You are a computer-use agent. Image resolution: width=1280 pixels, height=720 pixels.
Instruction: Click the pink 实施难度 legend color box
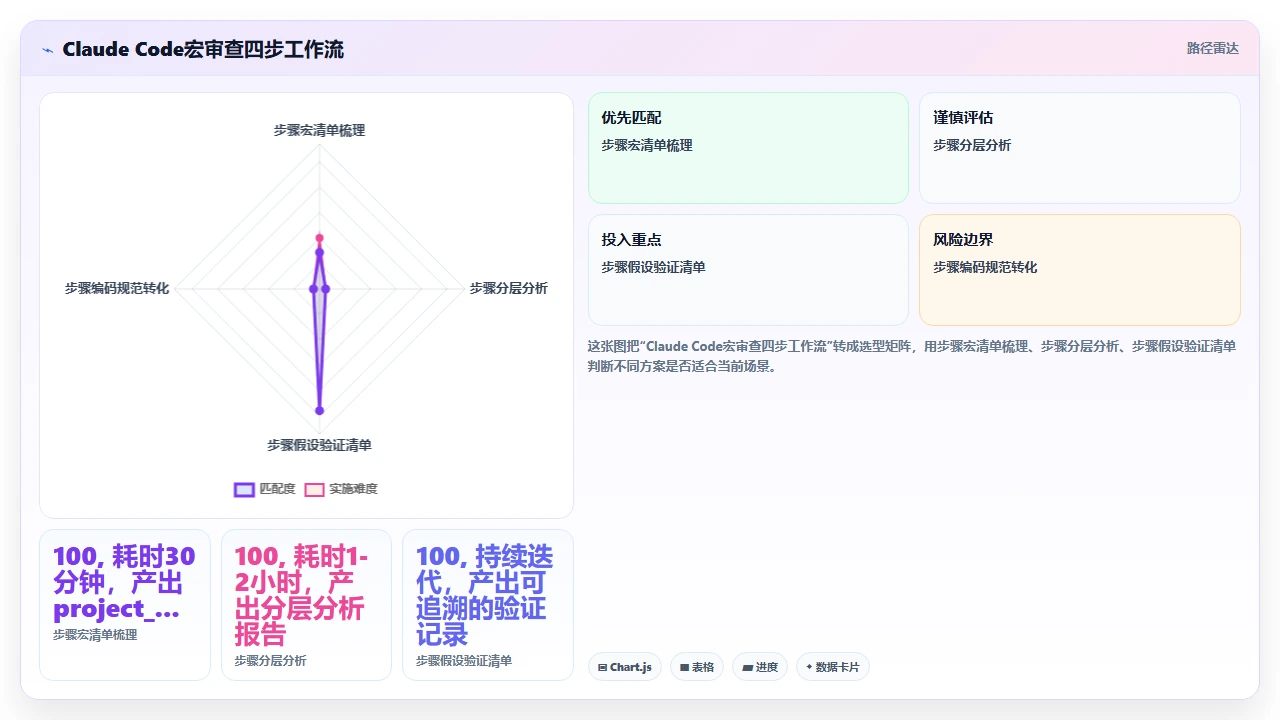click(314, 489)
